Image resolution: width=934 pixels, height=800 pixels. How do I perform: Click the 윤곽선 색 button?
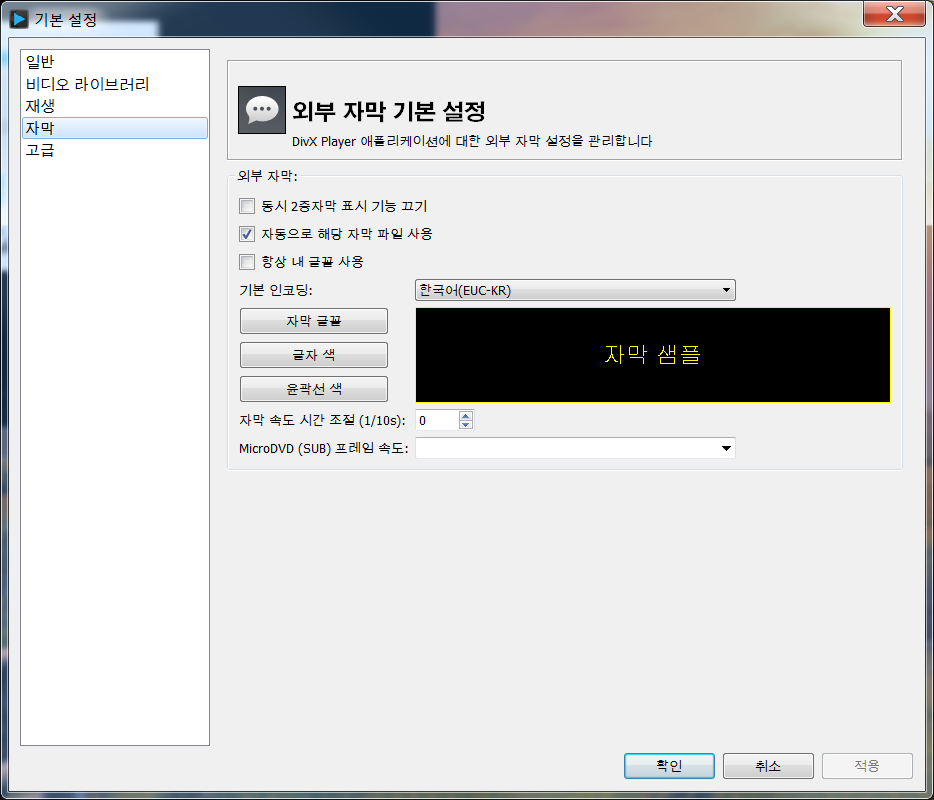click(313, 389)
